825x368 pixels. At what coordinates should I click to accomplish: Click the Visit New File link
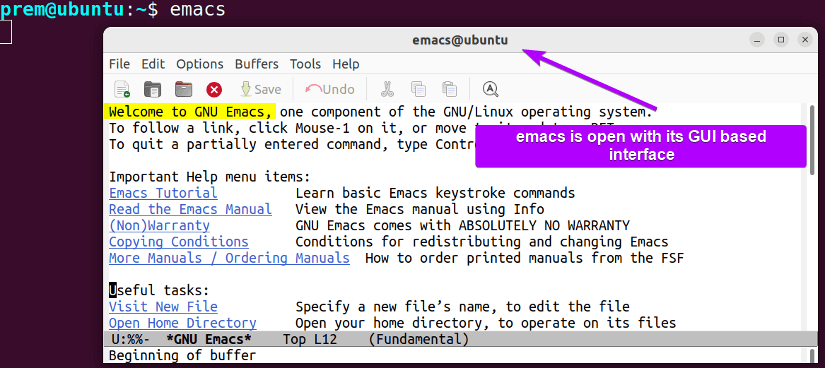click(163, 307)
